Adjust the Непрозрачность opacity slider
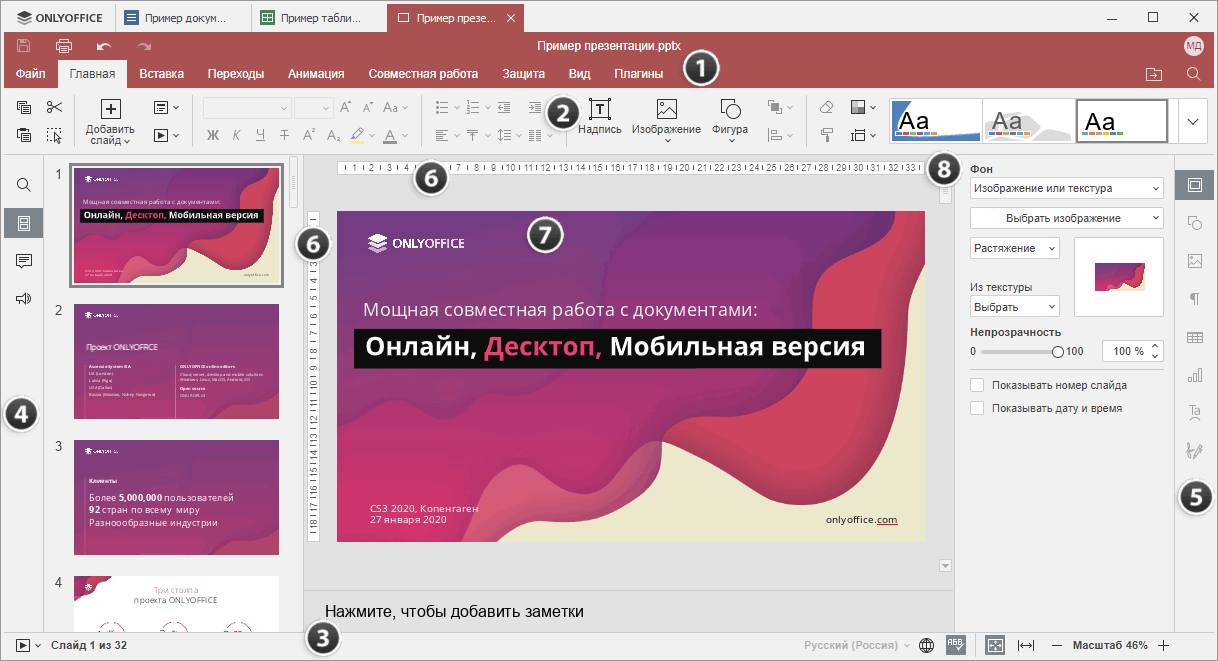Image resolution: width=1218 pixels, height=661 pixels. (x=1019, y=352)
